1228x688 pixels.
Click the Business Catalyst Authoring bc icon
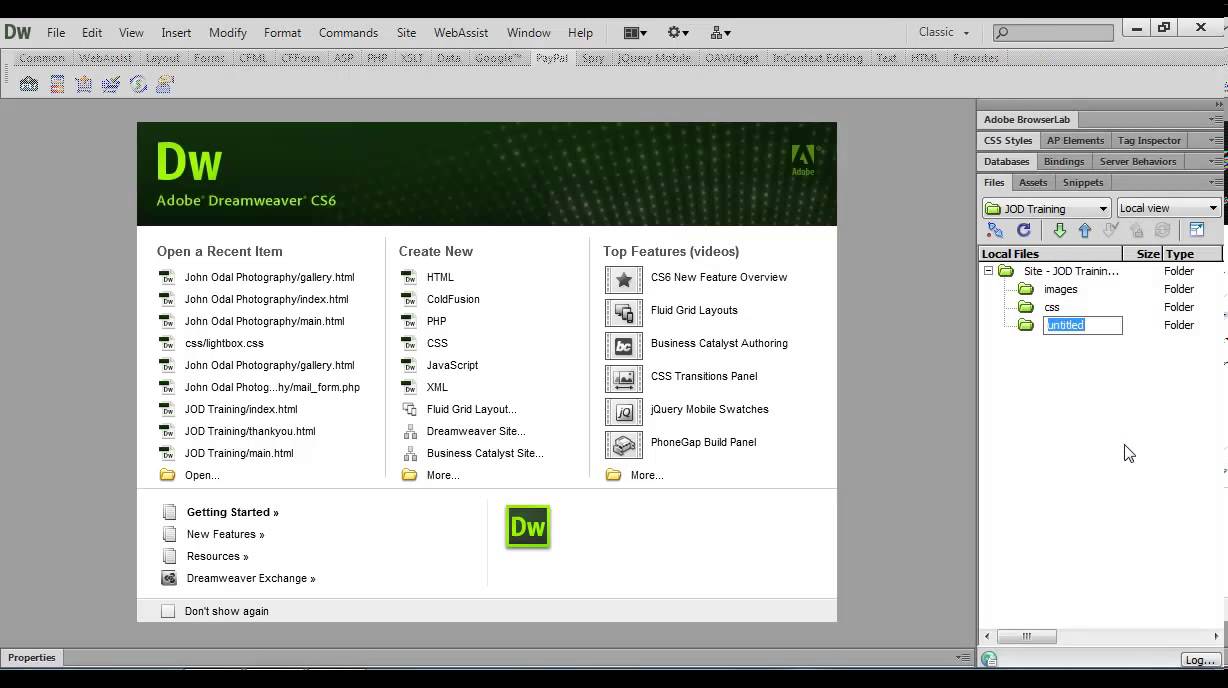pos(624,346)
